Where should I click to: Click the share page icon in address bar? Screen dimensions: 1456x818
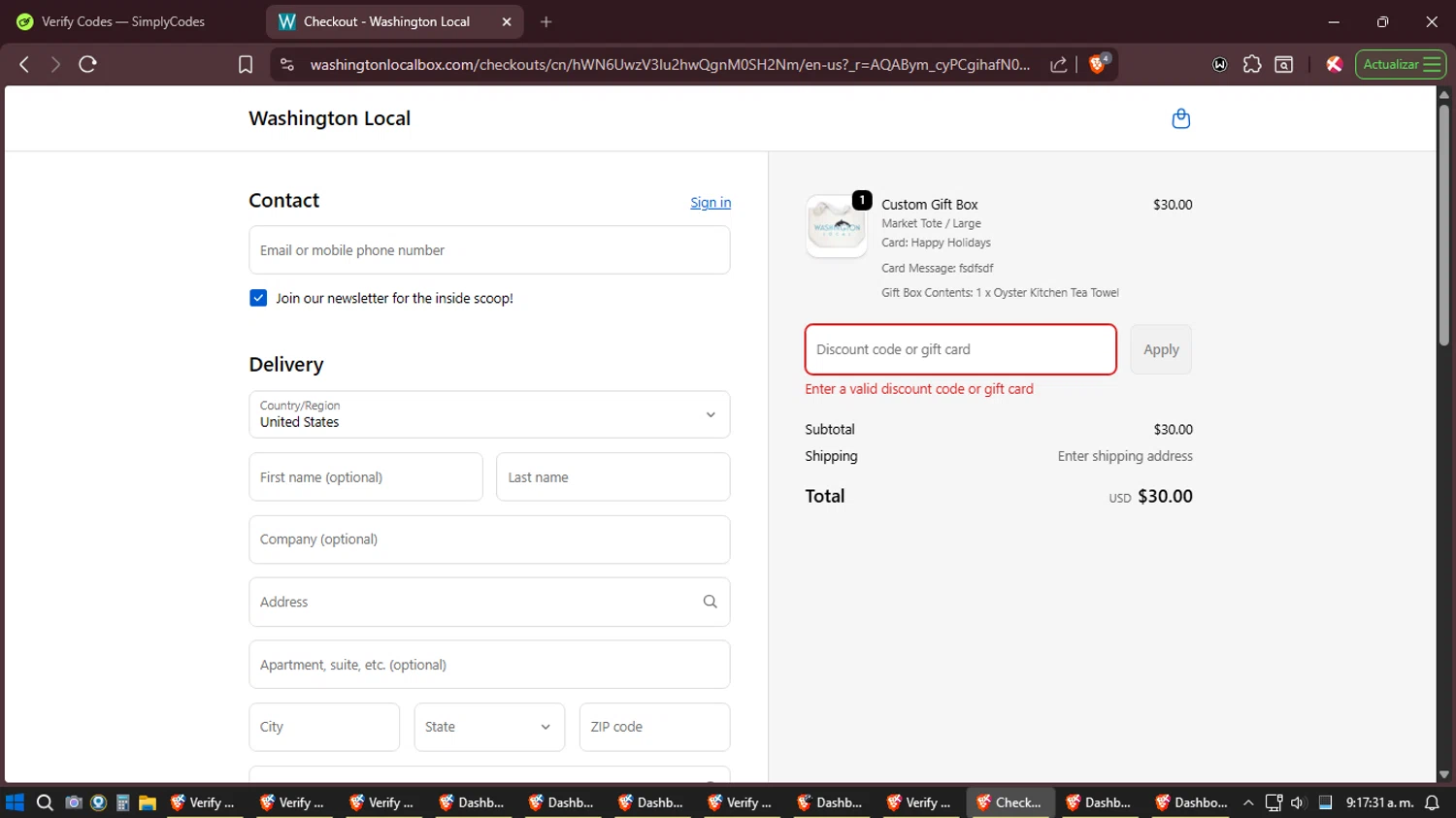pos(1059,64)
